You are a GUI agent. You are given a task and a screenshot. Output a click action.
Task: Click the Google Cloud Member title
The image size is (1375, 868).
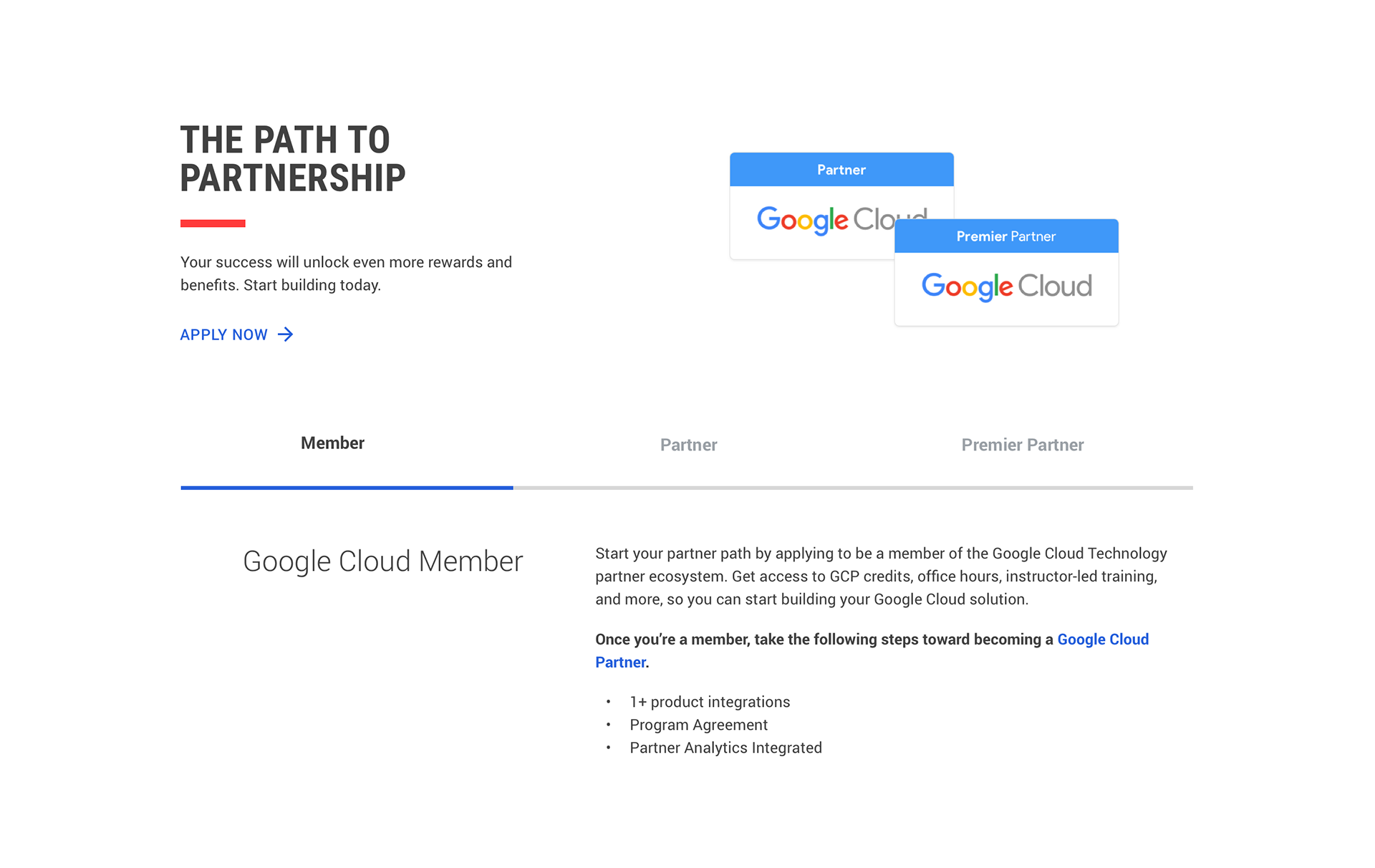point(383,561)
